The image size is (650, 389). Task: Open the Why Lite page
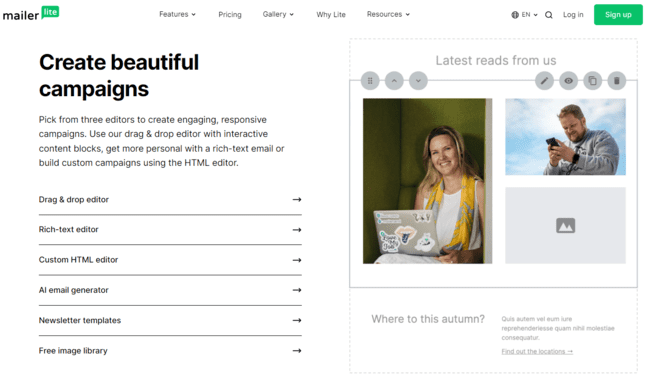pos(331,15)
